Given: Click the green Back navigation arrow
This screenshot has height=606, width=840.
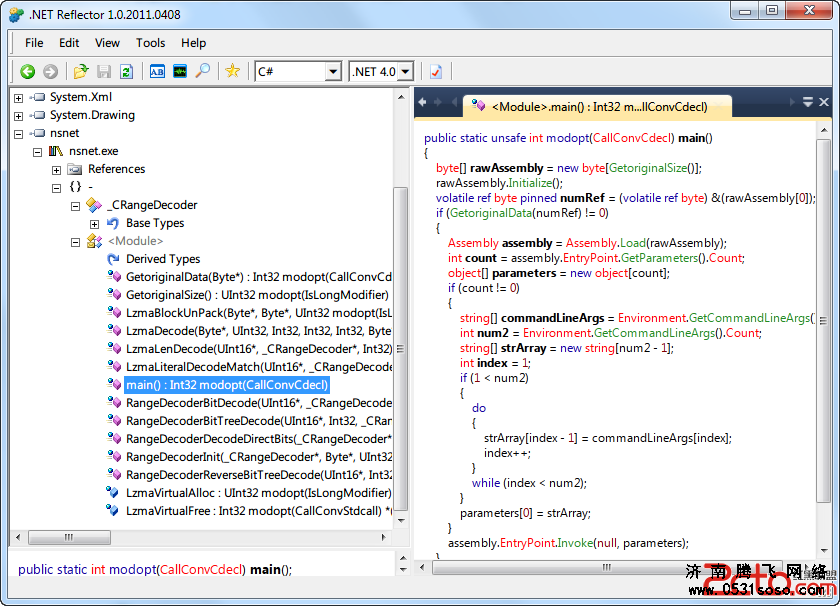Looking at the screenshot, I should point(27,71).
